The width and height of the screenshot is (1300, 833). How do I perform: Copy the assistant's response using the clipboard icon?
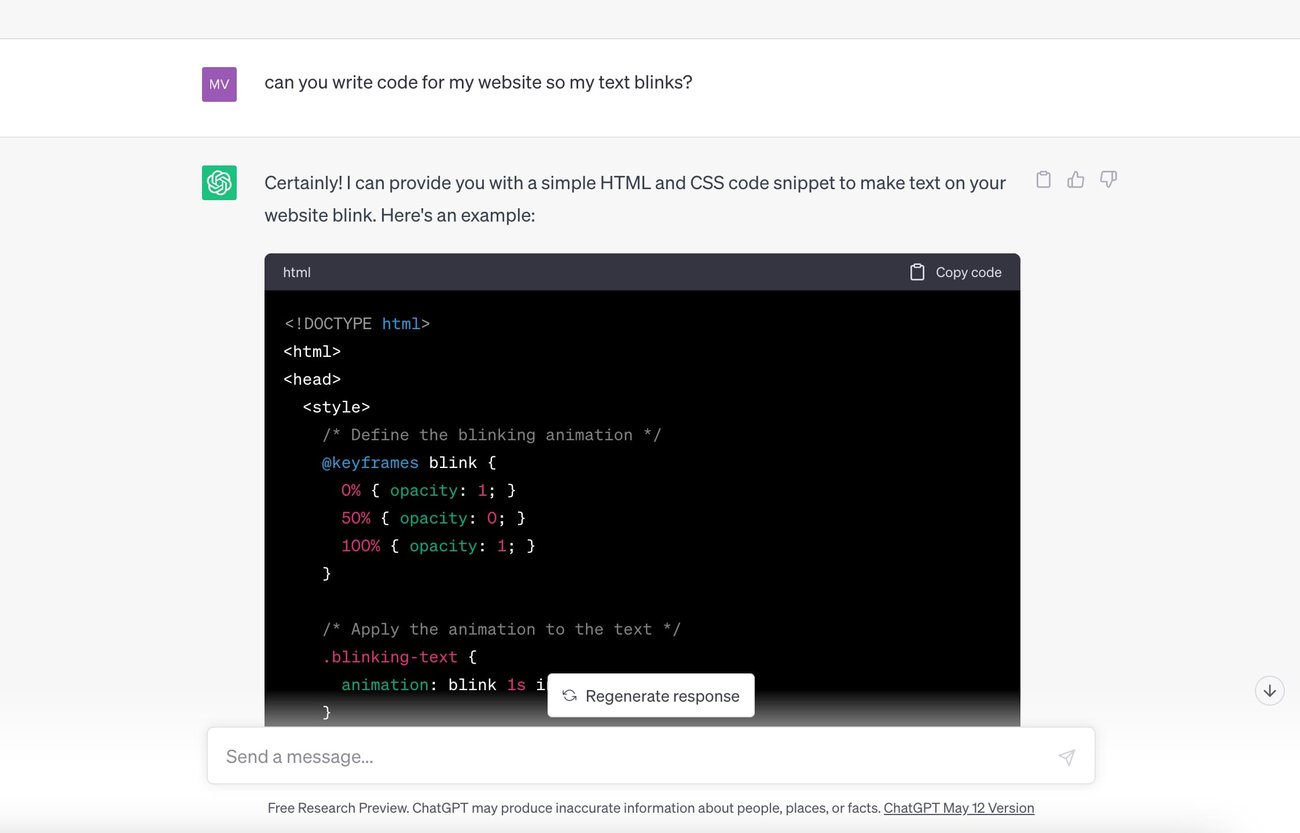(1043, 179)
